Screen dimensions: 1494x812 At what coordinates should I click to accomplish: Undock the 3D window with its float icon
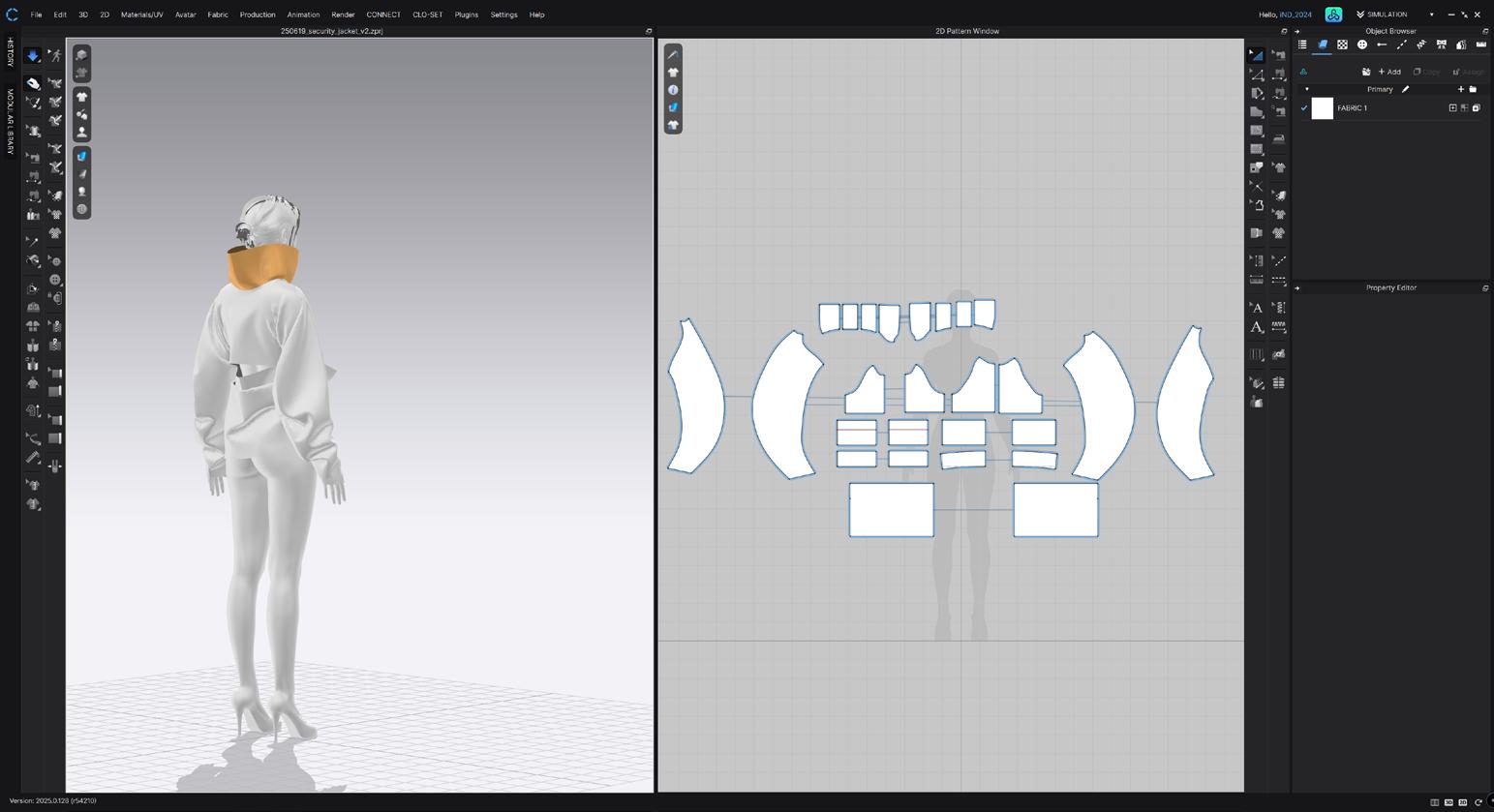pyautogui.click(x=649, y=31)
